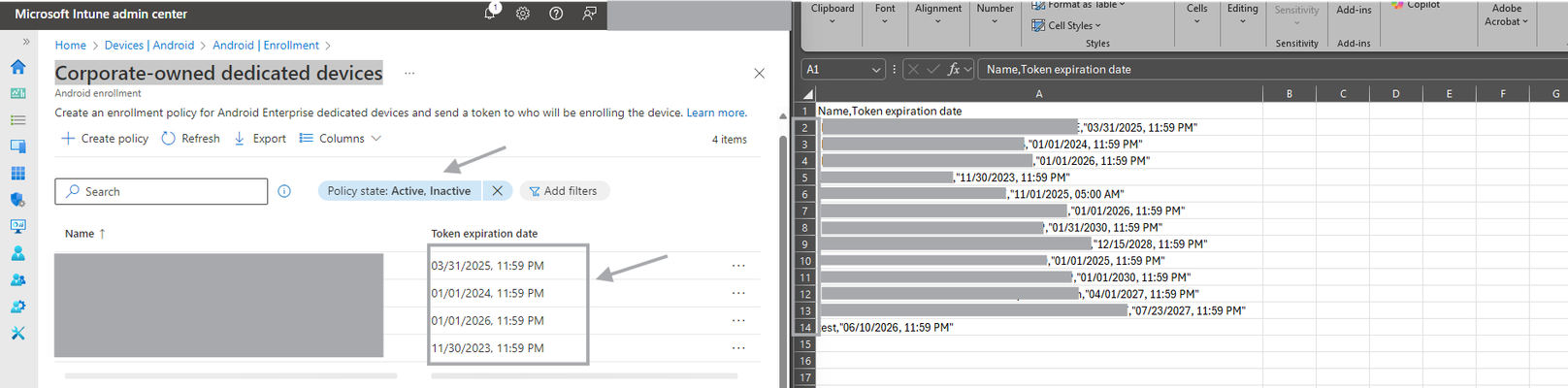The height and width of the screenshot is (388, 1568).
Task: Expand Excel Cells group
Action: 1197,14
